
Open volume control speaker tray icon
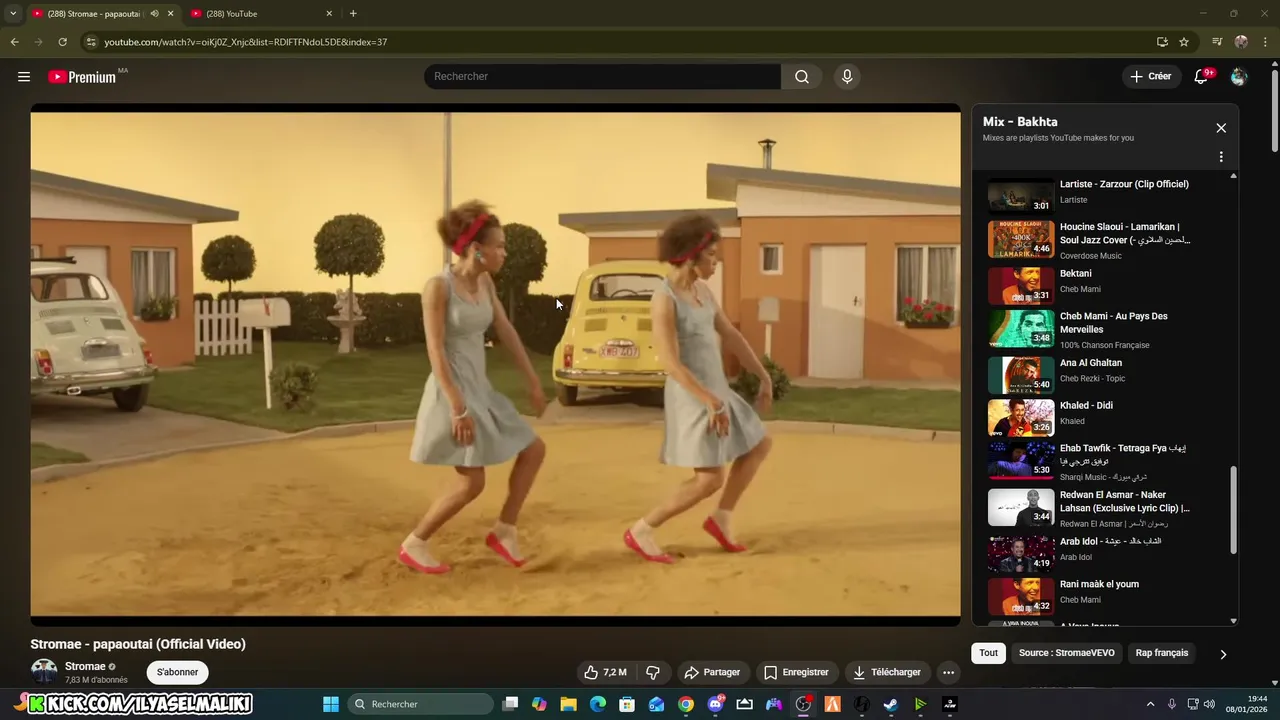pyautogui.click(x=1210, y=704)
